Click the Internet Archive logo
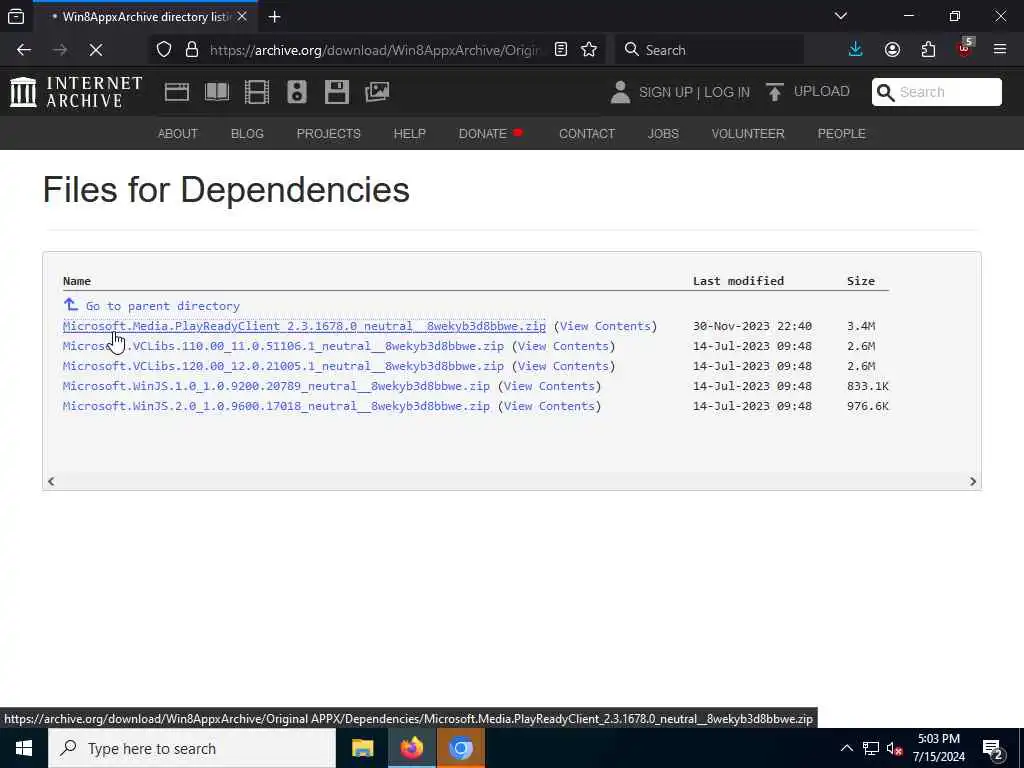This screenshot has width=1024, height=768. (76, 92)
